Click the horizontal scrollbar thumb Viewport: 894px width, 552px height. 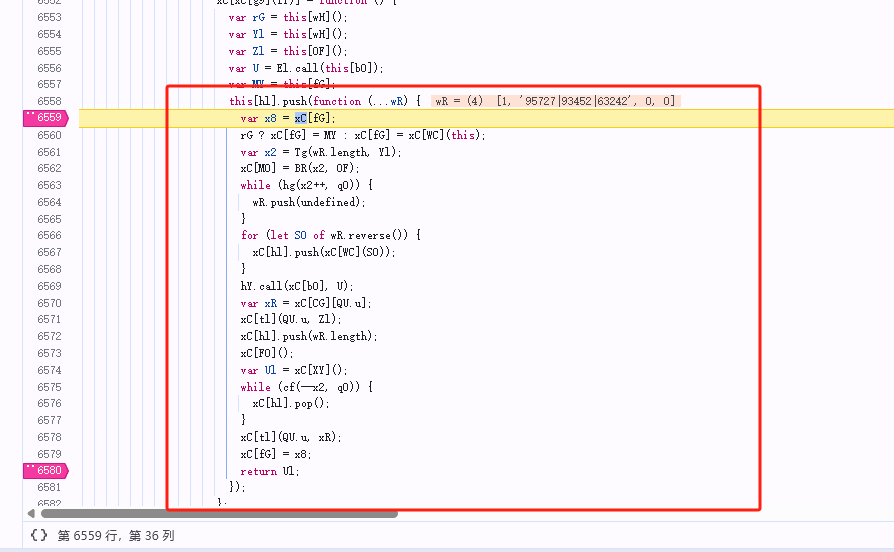[219, 514]
